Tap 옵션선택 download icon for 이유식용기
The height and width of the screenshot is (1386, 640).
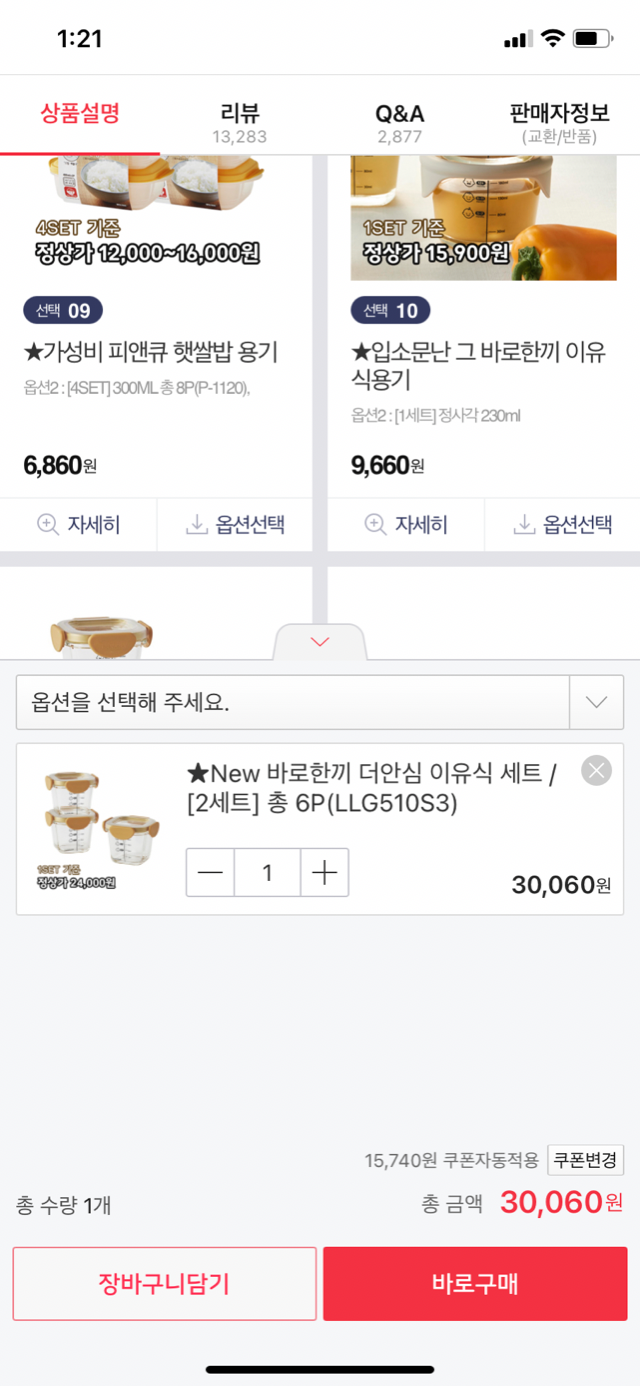click(524, 524)
